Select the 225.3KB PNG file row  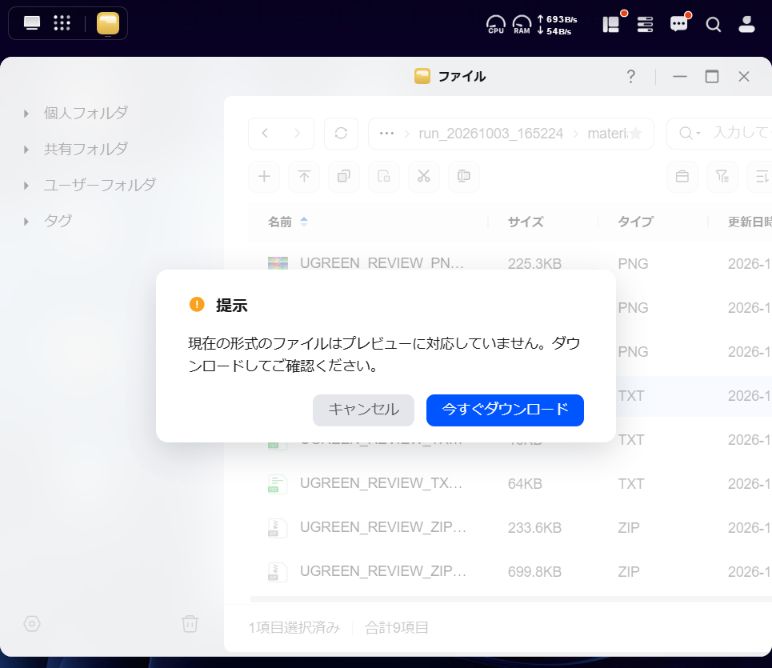click(x=511, y=263)
